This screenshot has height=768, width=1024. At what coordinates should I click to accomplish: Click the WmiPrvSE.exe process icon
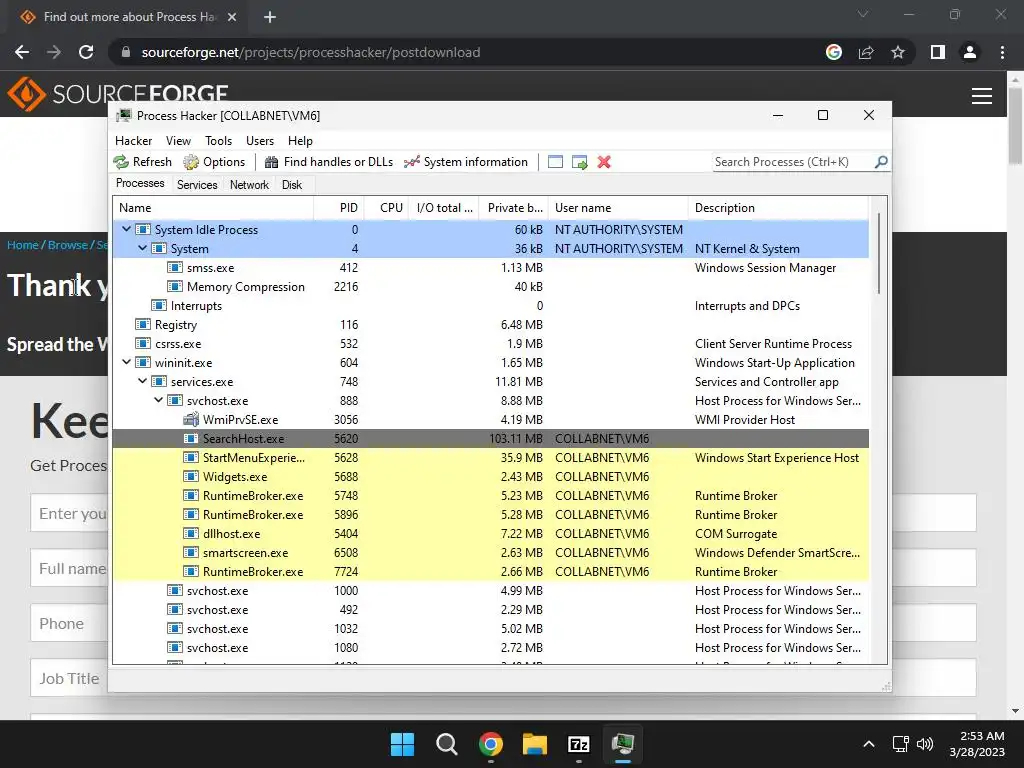point(191,419)
